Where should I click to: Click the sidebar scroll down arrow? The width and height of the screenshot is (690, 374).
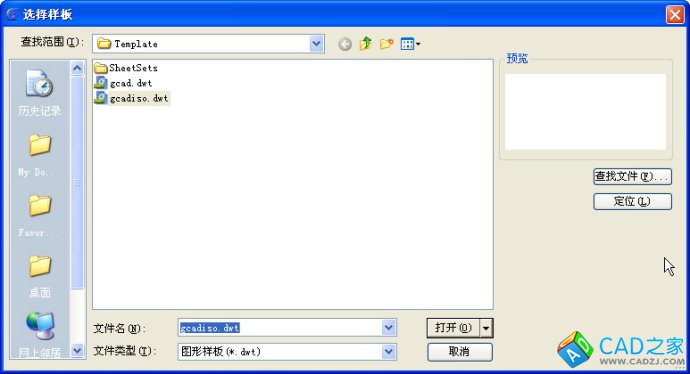click(x=77, y=351)
